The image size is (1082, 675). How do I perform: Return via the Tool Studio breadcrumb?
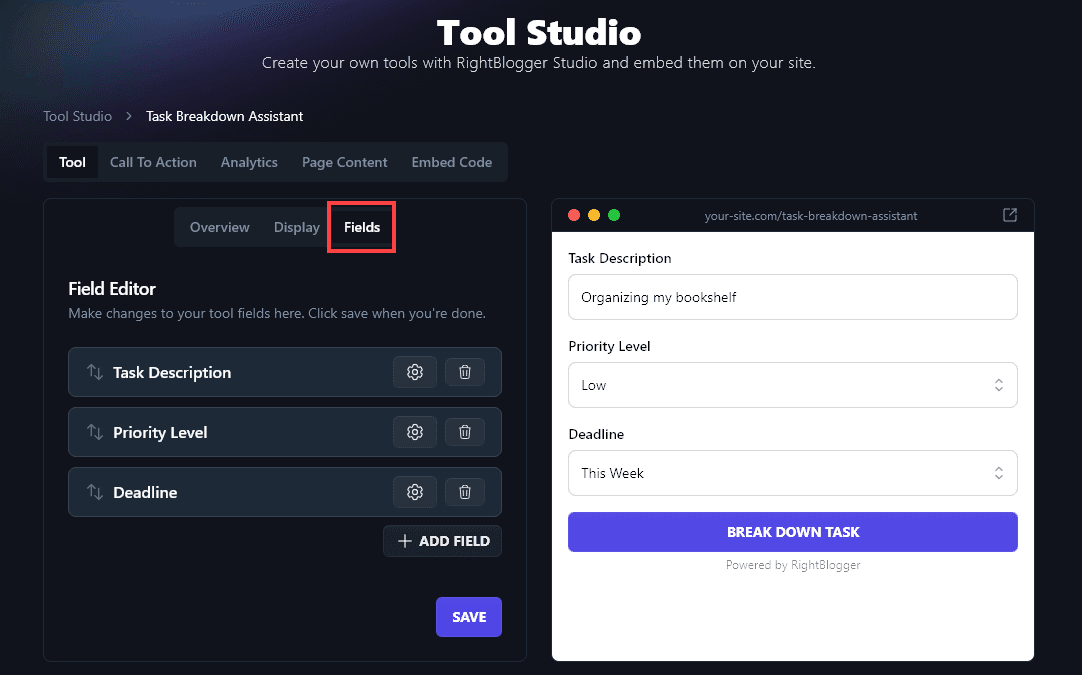77,116
